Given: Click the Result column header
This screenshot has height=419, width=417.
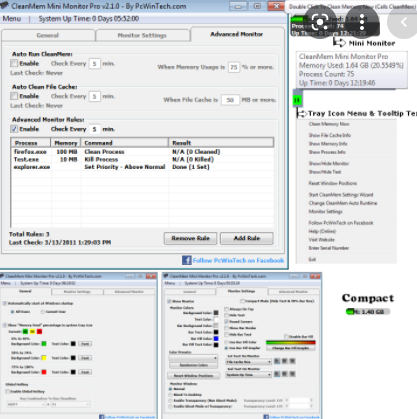Looking at the screenshot, I should [221, 143].
